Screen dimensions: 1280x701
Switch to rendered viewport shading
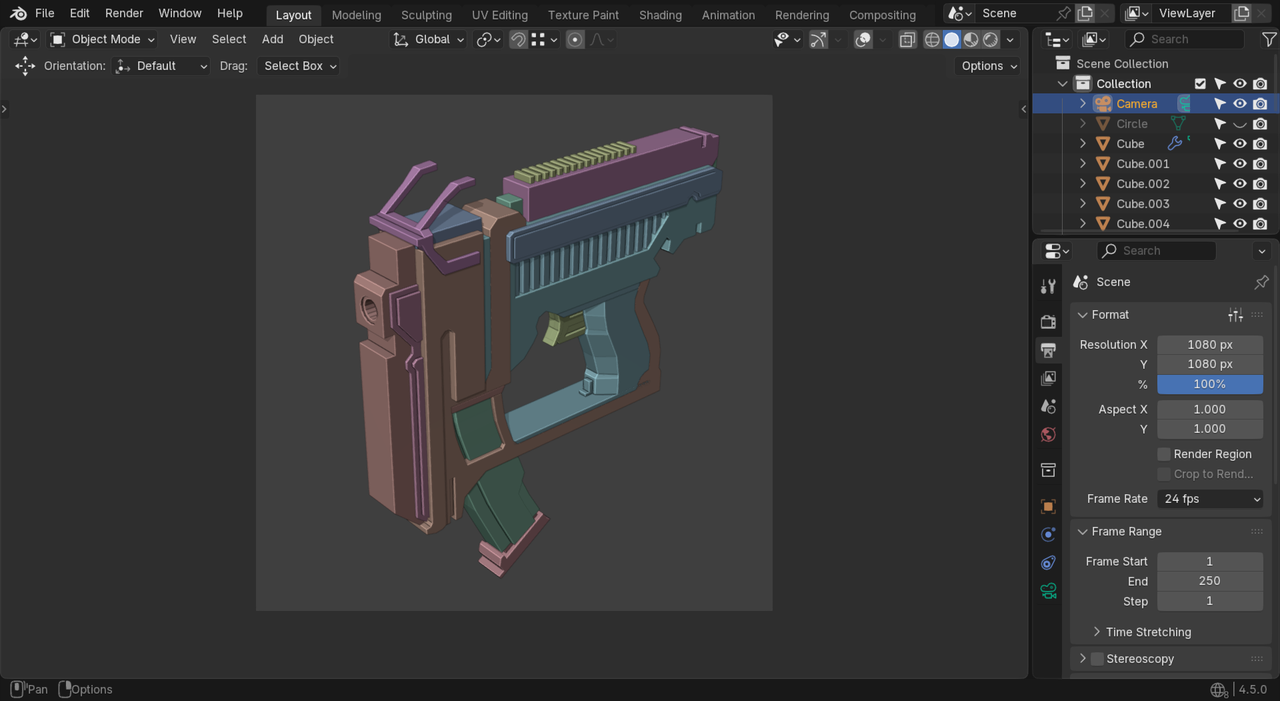pos(990,40)
